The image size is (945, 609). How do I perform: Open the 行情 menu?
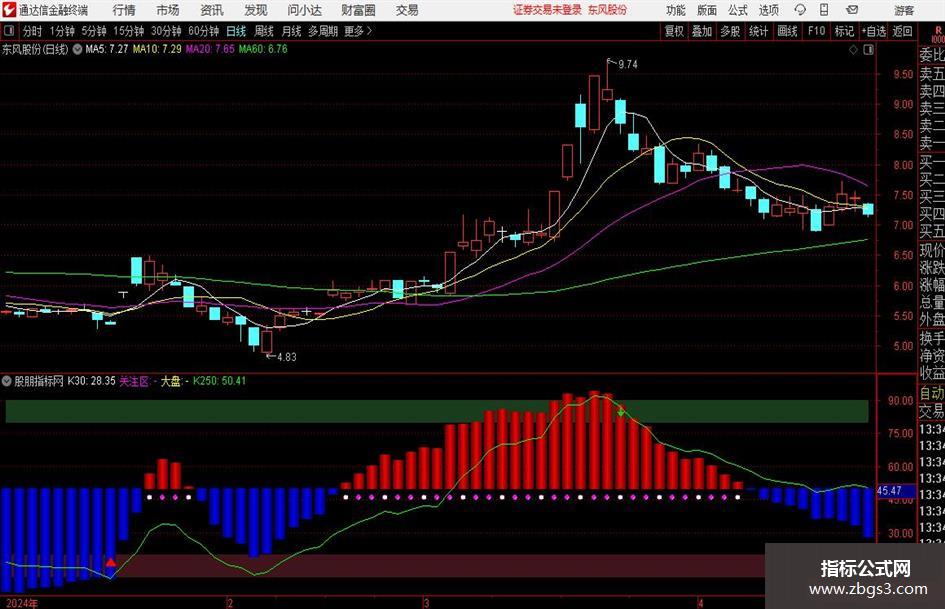[x=124, y=10]
